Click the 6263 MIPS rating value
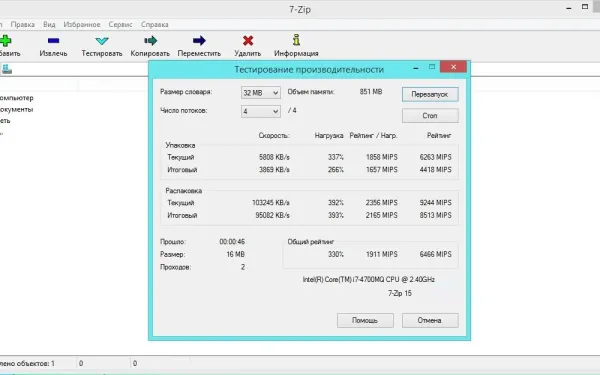 coord(435,157)
